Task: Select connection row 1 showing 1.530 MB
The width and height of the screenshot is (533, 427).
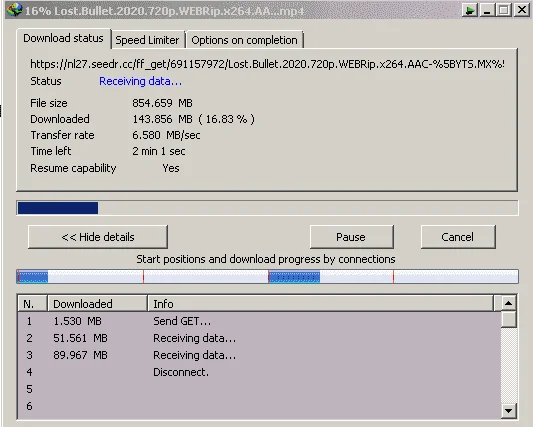Action: 259,321
